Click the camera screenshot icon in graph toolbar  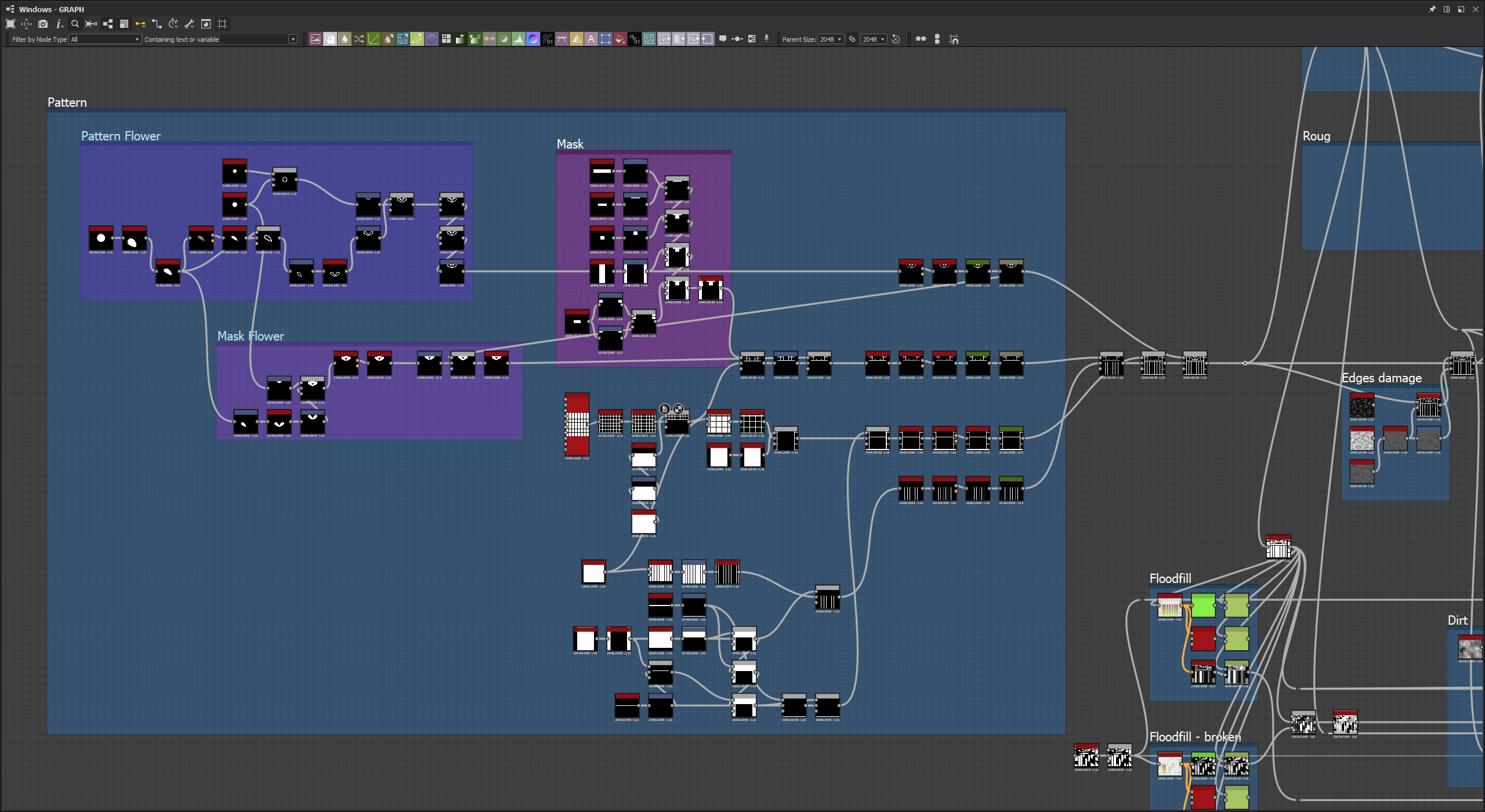tap(43, 24)
